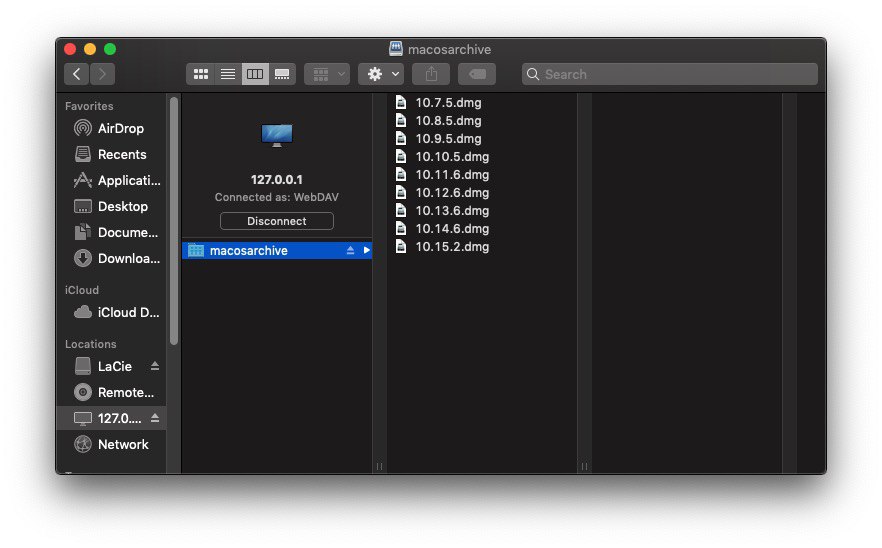Open Desktop in the sidebar
882x548 pixels.
tap(111, 206)
